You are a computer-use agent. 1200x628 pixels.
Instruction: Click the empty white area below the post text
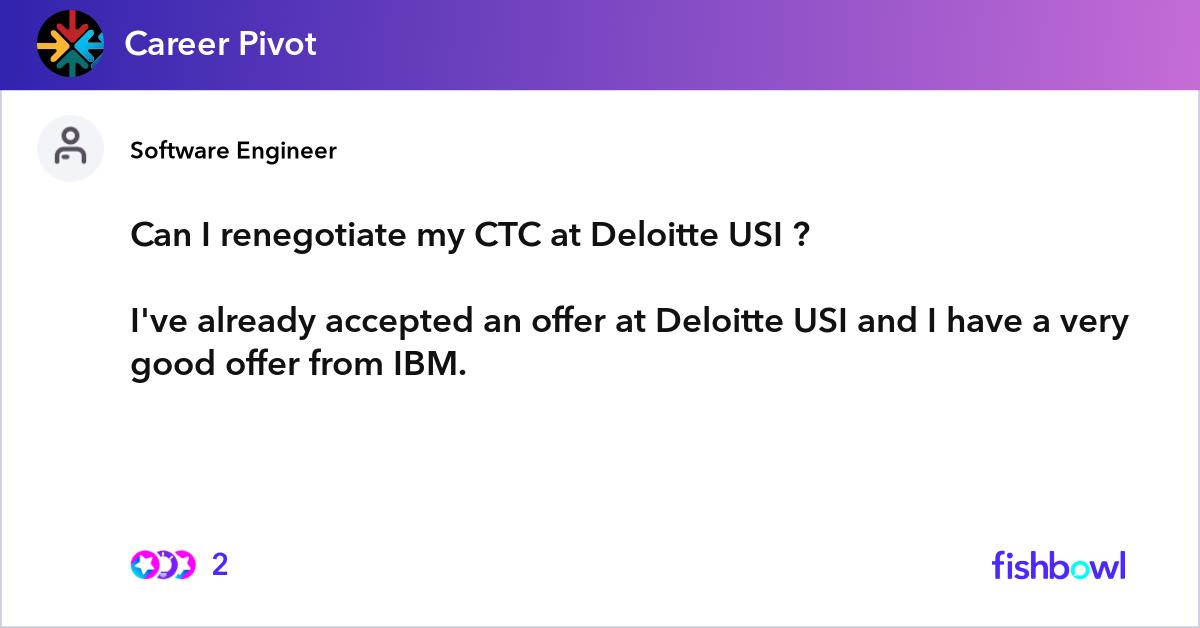(x=600, y=460)
